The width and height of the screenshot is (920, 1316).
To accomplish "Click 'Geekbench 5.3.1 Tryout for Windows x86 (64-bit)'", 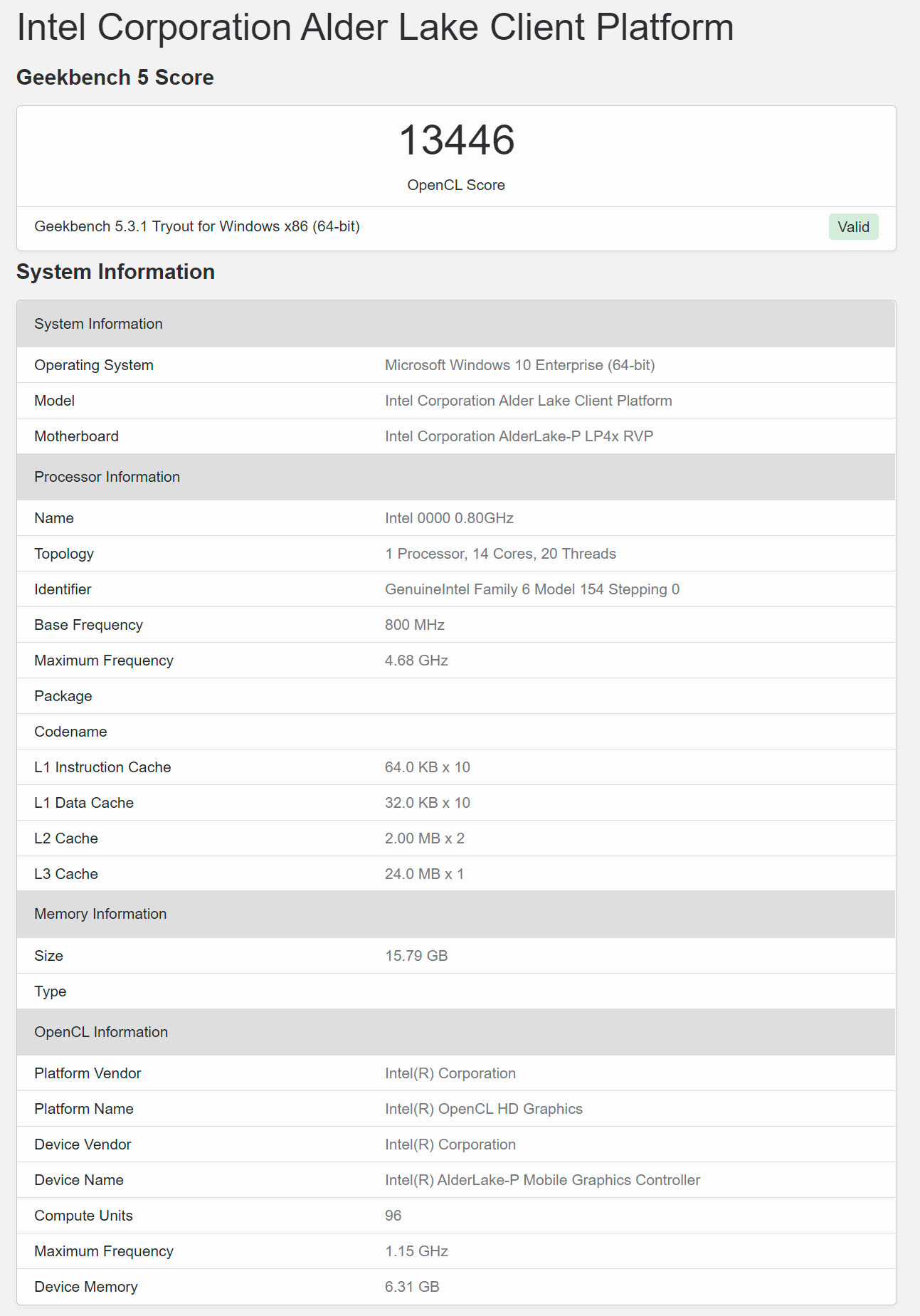I will pos(197,226).
